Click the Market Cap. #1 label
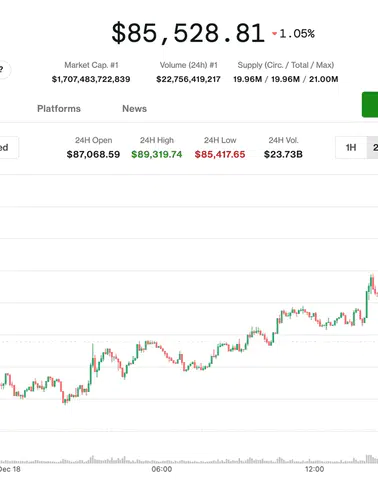The image size is (378, 480). coord(91,65)
